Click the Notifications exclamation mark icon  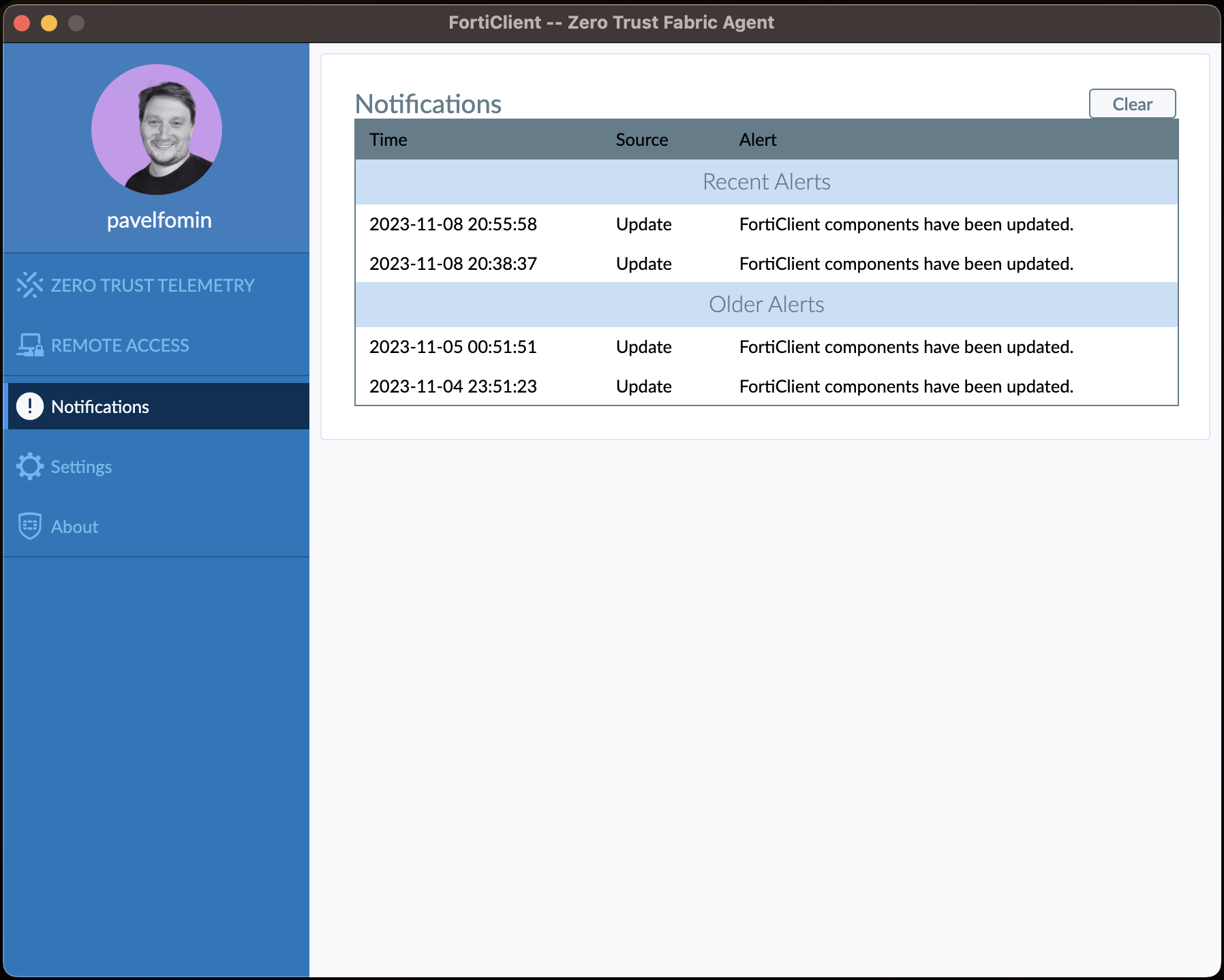coord(30,406)
